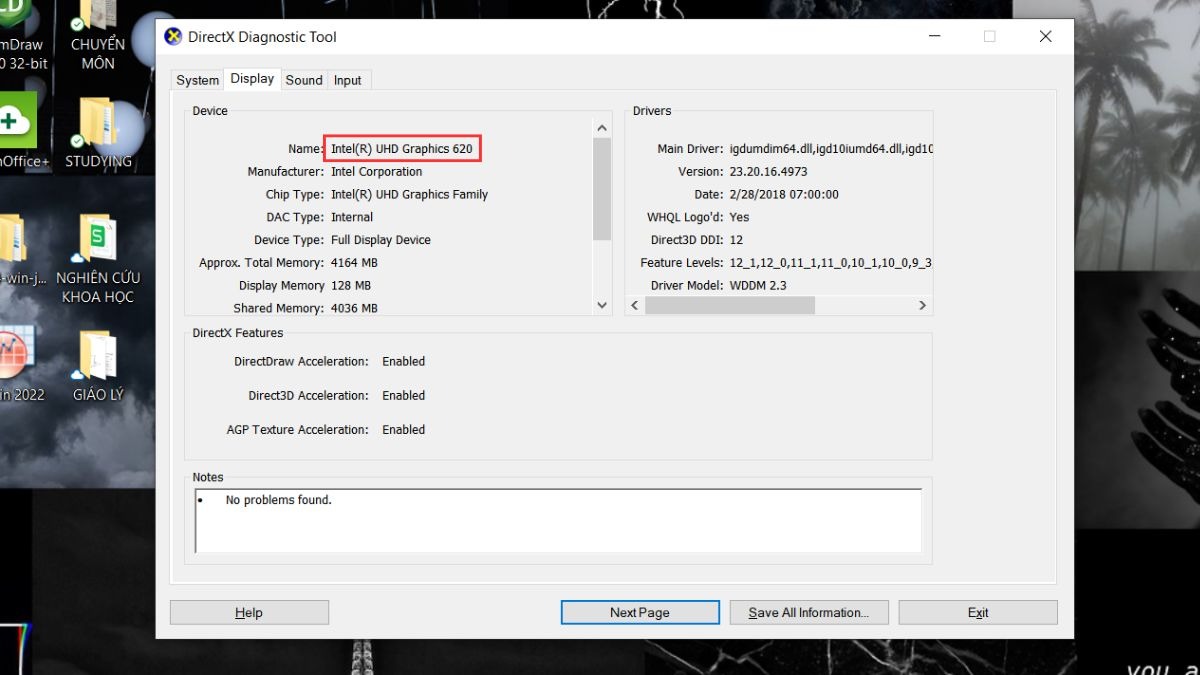Image resolution: width=1200 pixels, height=675 pixels.
Task: Click Main Driver igdumdim64.dll text
Action: (831, 148)
